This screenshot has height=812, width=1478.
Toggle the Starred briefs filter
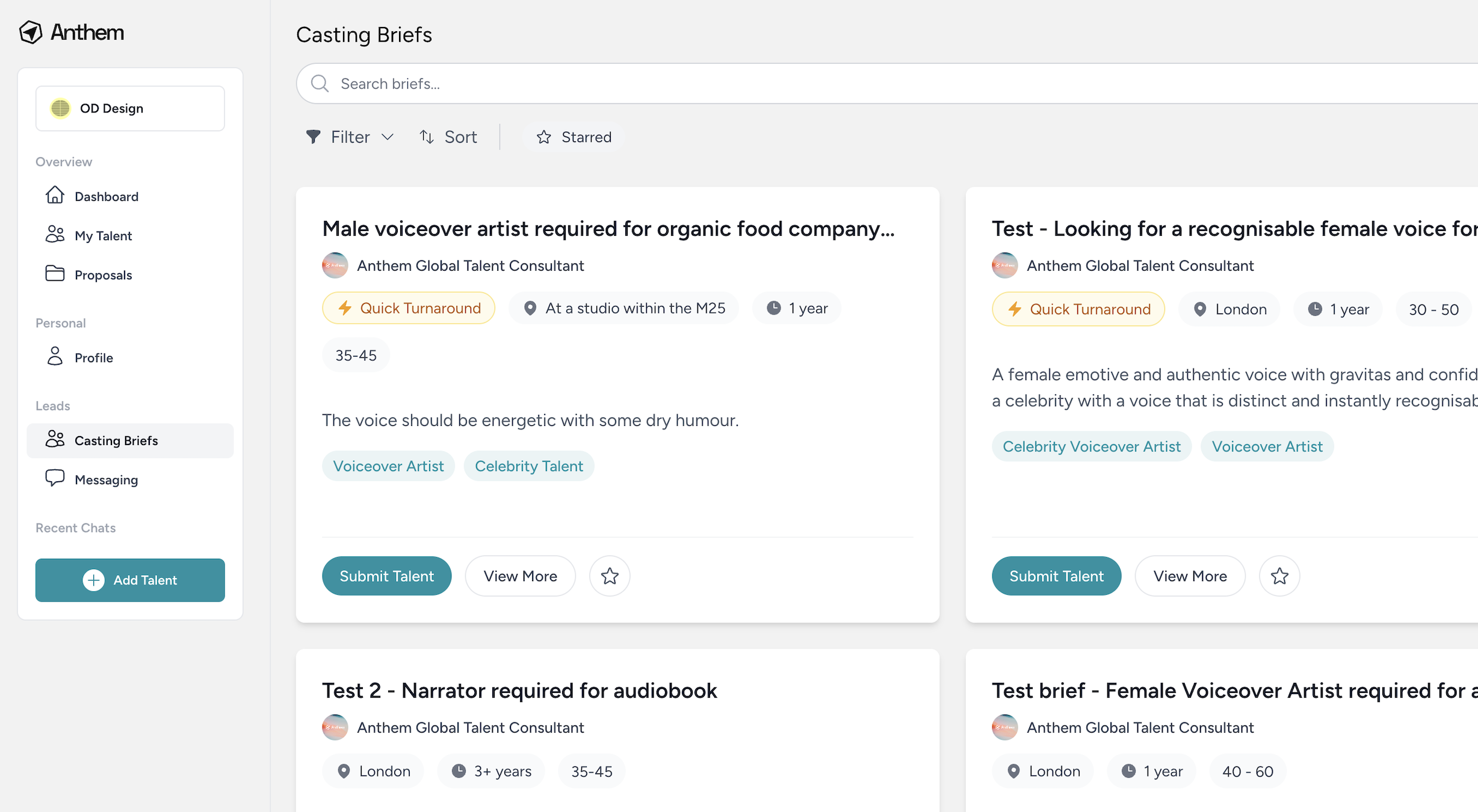[574, 137]
